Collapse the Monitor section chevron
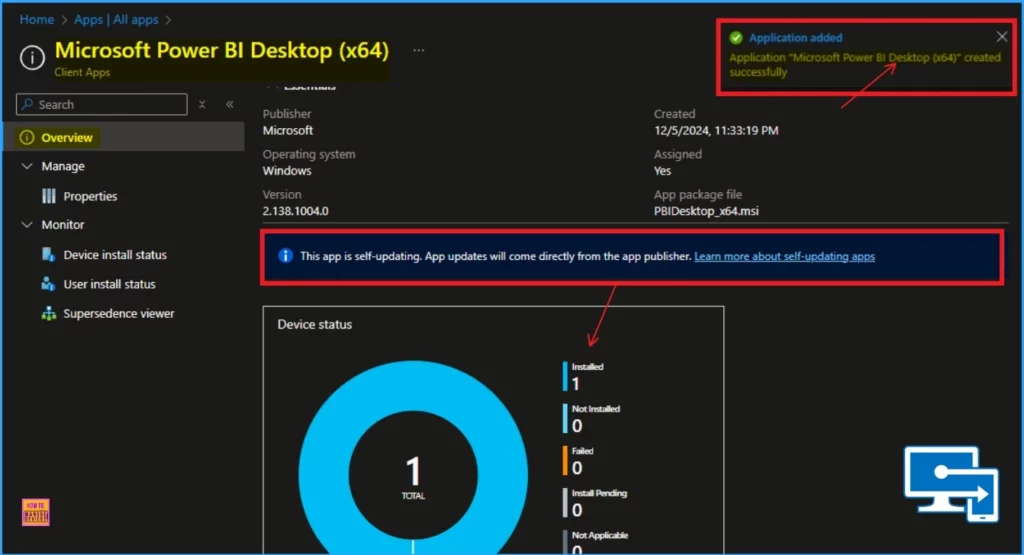 pyautogui.click(x=27, y=225)
